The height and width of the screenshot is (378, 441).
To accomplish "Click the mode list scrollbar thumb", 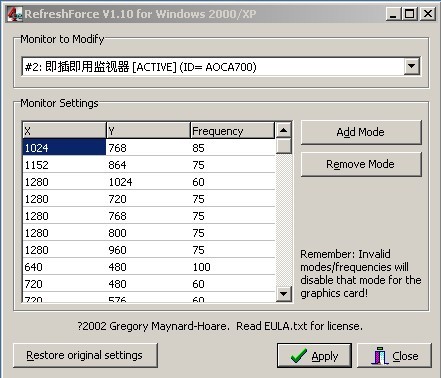I will [284, 146].
